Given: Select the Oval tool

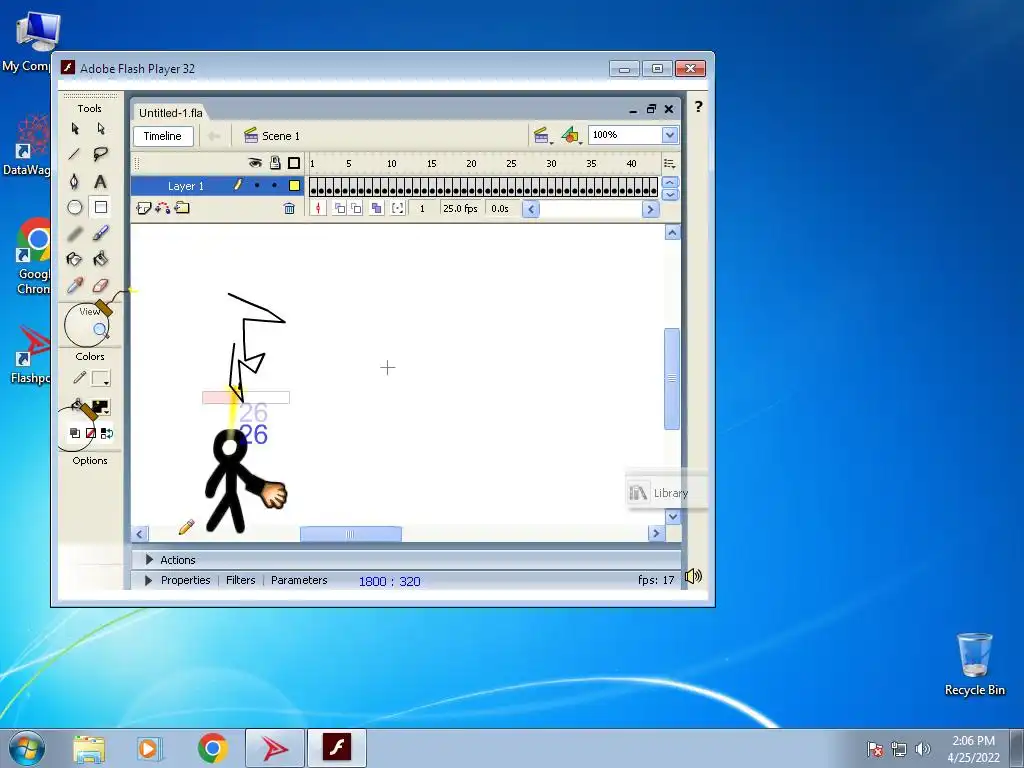Looking at the screenshot, I should pos(74,208).
